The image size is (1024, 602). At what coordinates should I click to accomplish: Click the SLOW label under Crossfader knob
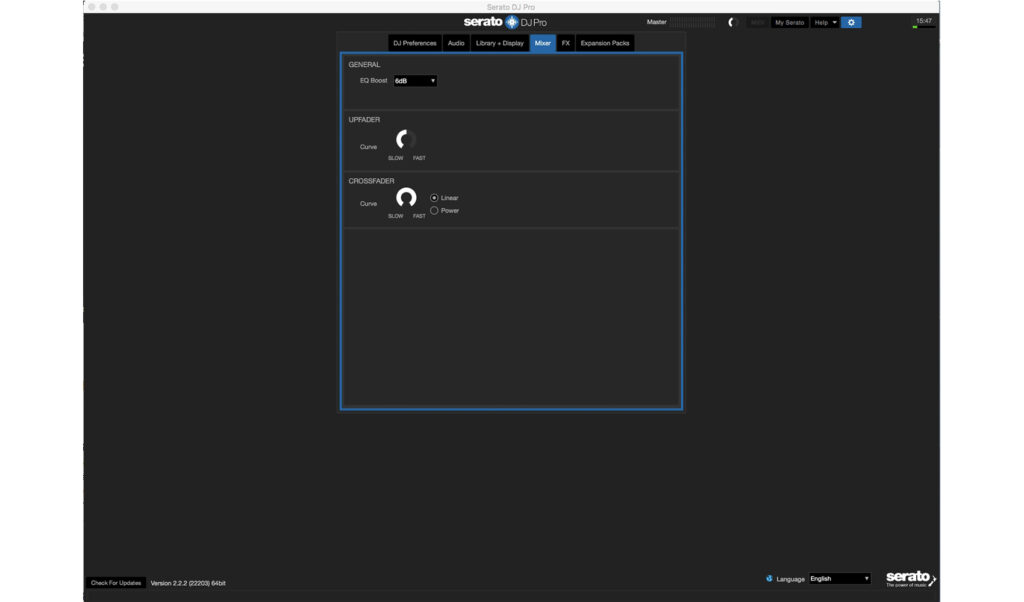[x=396, y=216]
